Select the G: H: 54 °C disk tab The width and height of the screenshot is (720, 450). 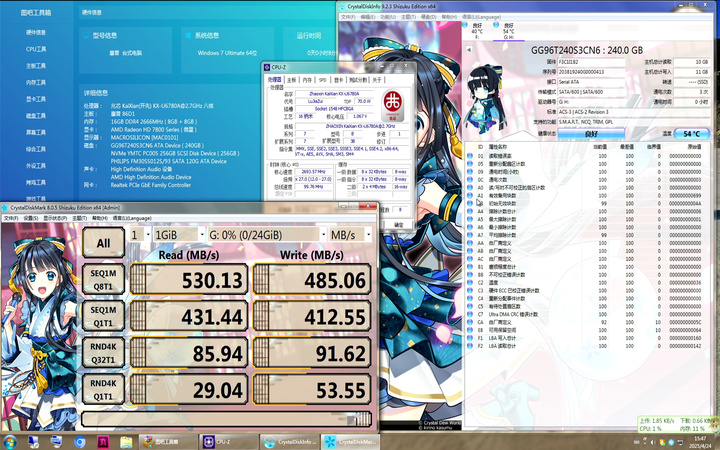pos(508,31)
